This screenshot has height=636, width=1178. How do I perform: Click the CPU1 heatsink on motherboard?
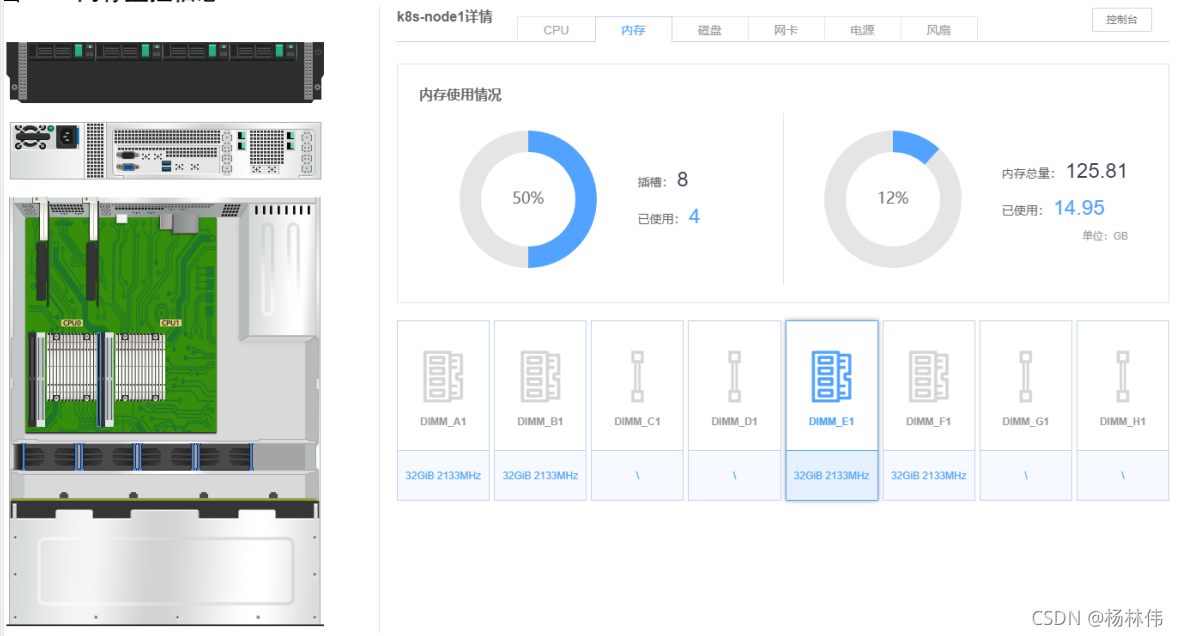pyautogui.click(x=140, y=366)
